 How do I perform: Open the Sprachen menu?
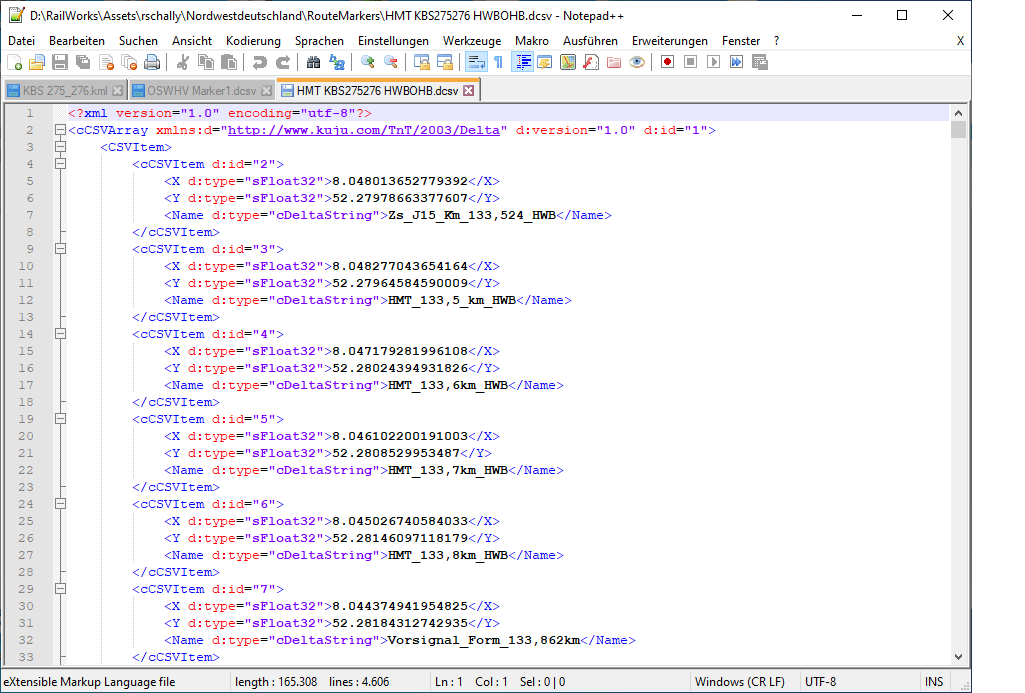[319, 41]
